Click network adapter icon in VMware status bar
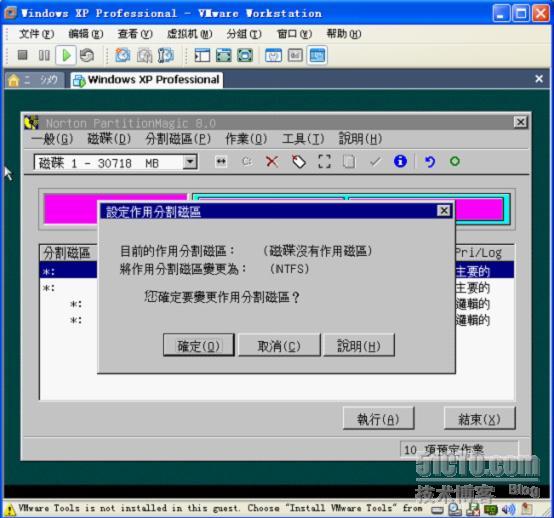Screen dimensions: 554x518 pos(473,509)
